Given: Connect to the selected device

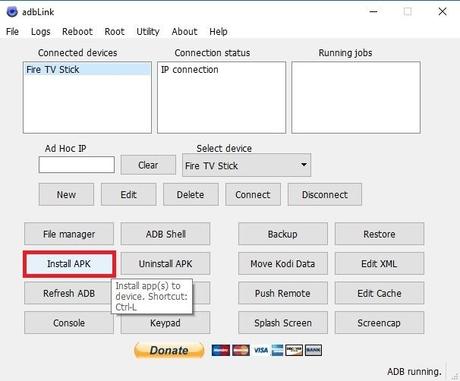Looking at the screenshot, I should click(253, 194).
